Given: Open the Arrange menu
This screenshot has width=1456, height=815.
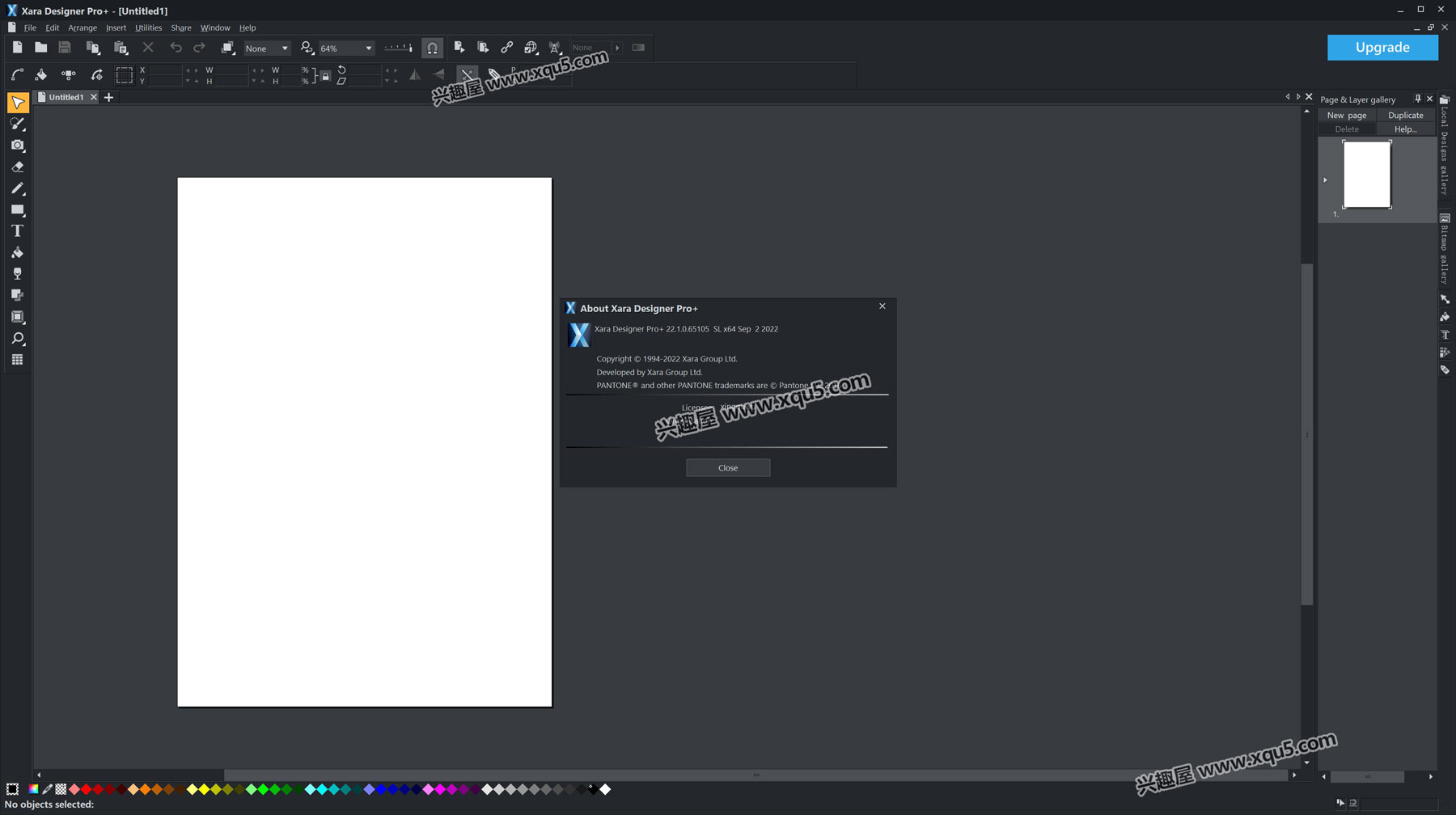Looking at the screenshot, I should coord(83,27).
